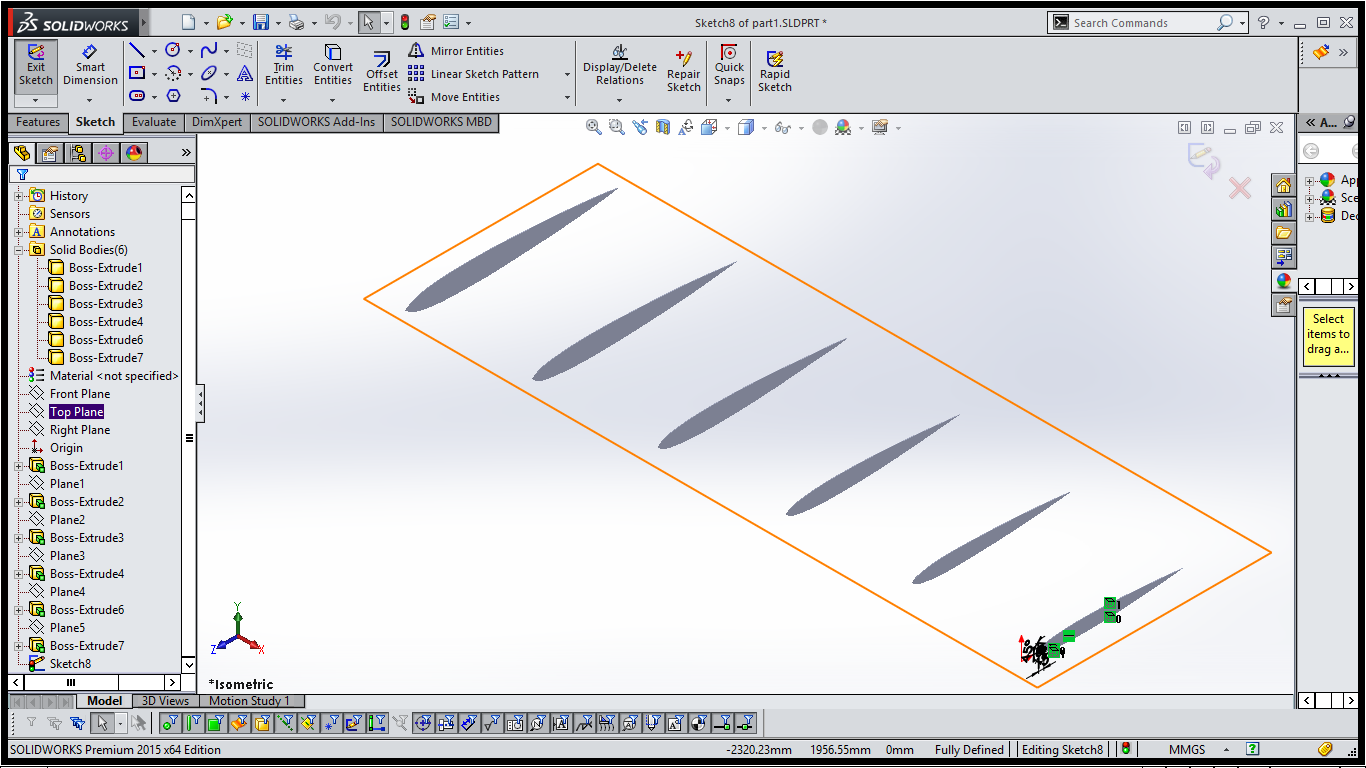Click the Help question mark icon
This screenshot has width=1366, height=768.
[1264, 22]
